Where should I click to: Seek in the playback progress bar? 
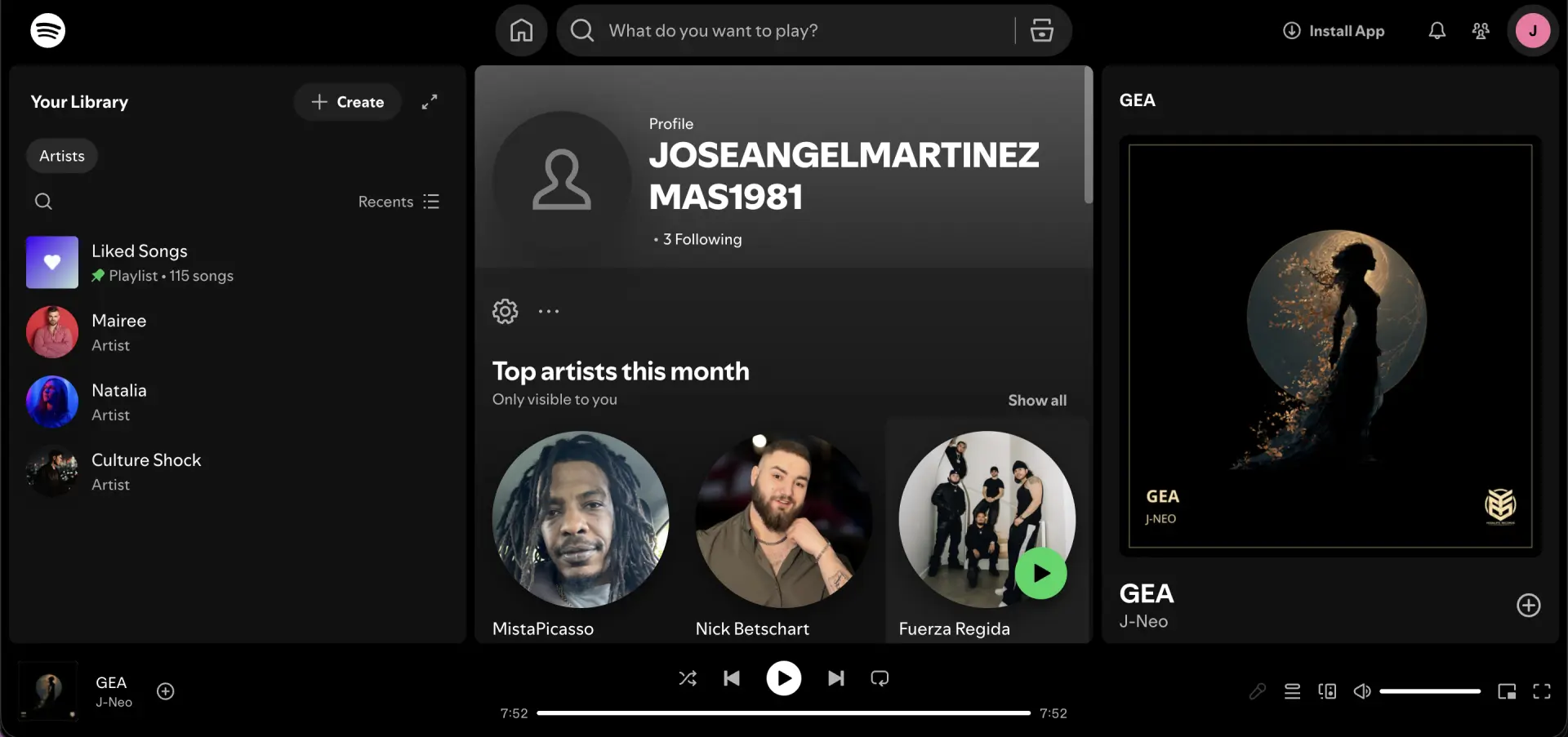point(784,713)
